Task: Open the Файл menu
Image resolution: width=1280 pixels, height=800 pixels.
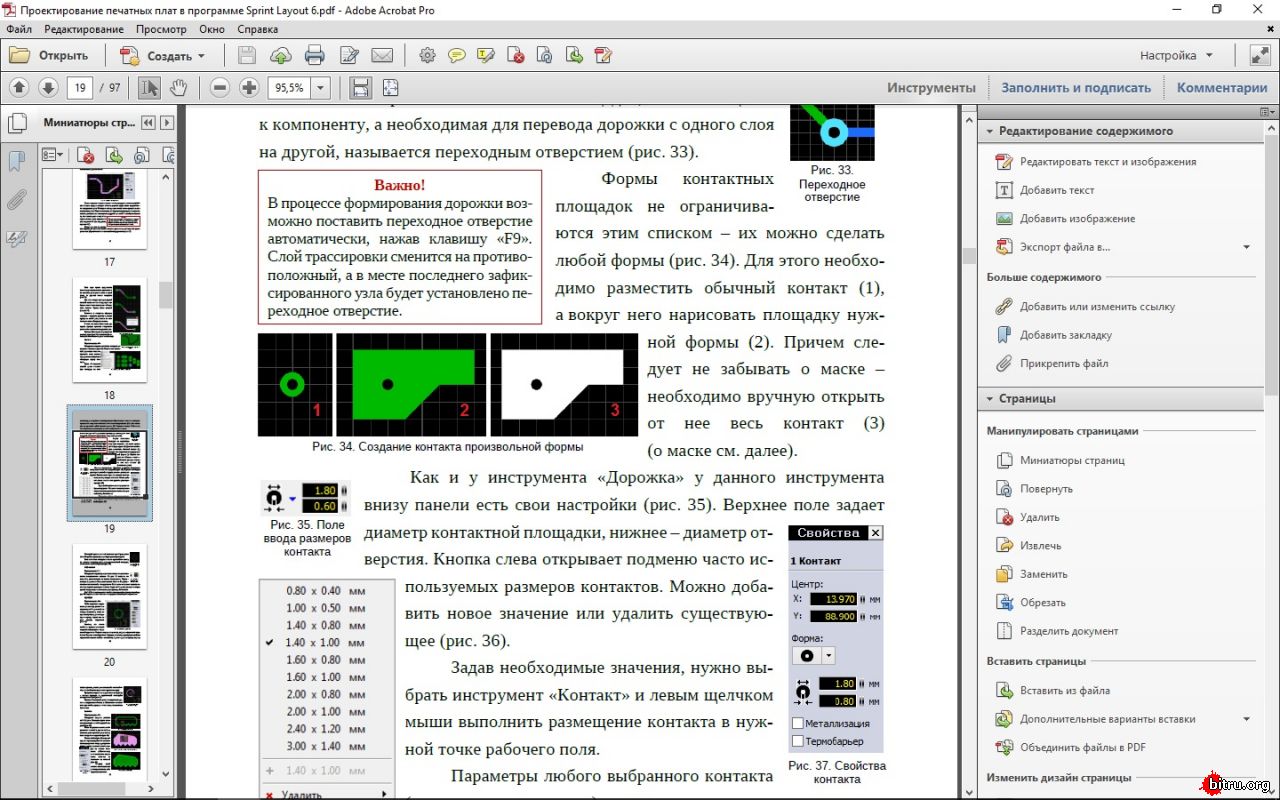Action: [x=19, y=29]
